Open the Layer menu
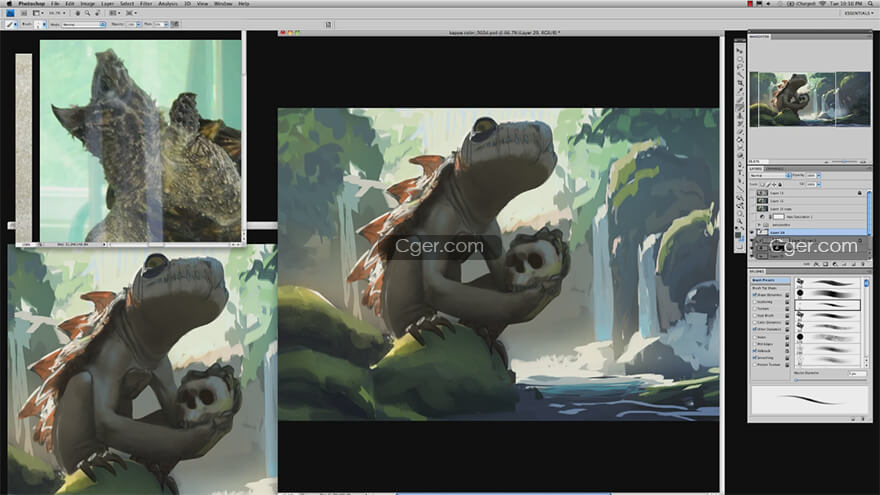Image resolution: width=880 pixels, height=495 pixels. tap(107, 3)
